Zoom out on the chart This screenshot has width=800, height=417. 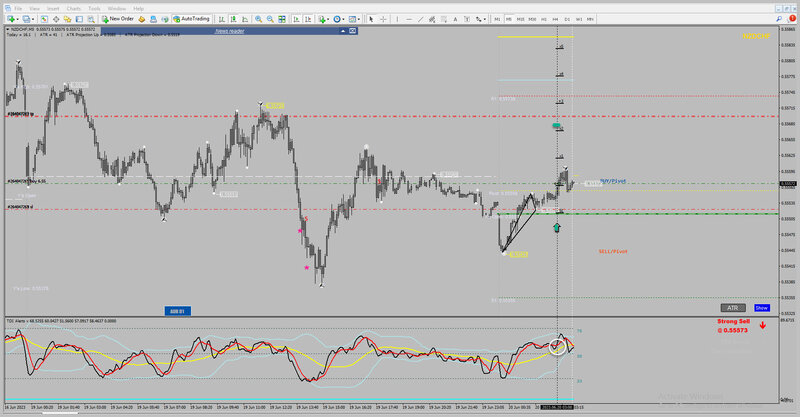[x=270, y=19]
